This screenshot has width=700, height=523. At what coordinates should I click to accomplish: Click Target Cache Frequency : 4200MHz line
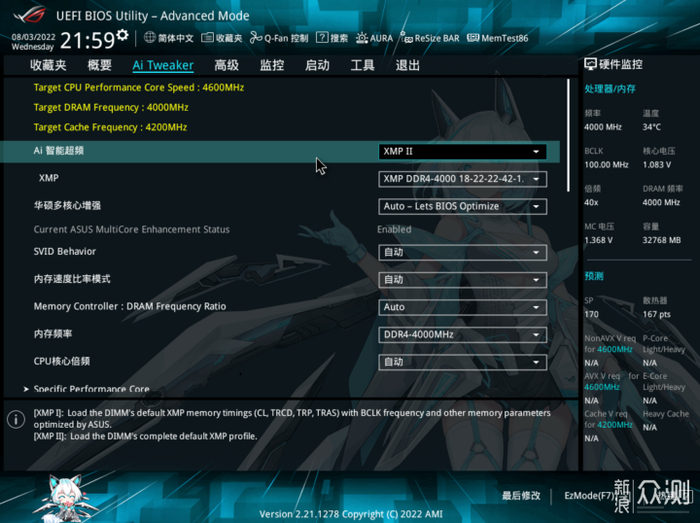click(110, 127)
